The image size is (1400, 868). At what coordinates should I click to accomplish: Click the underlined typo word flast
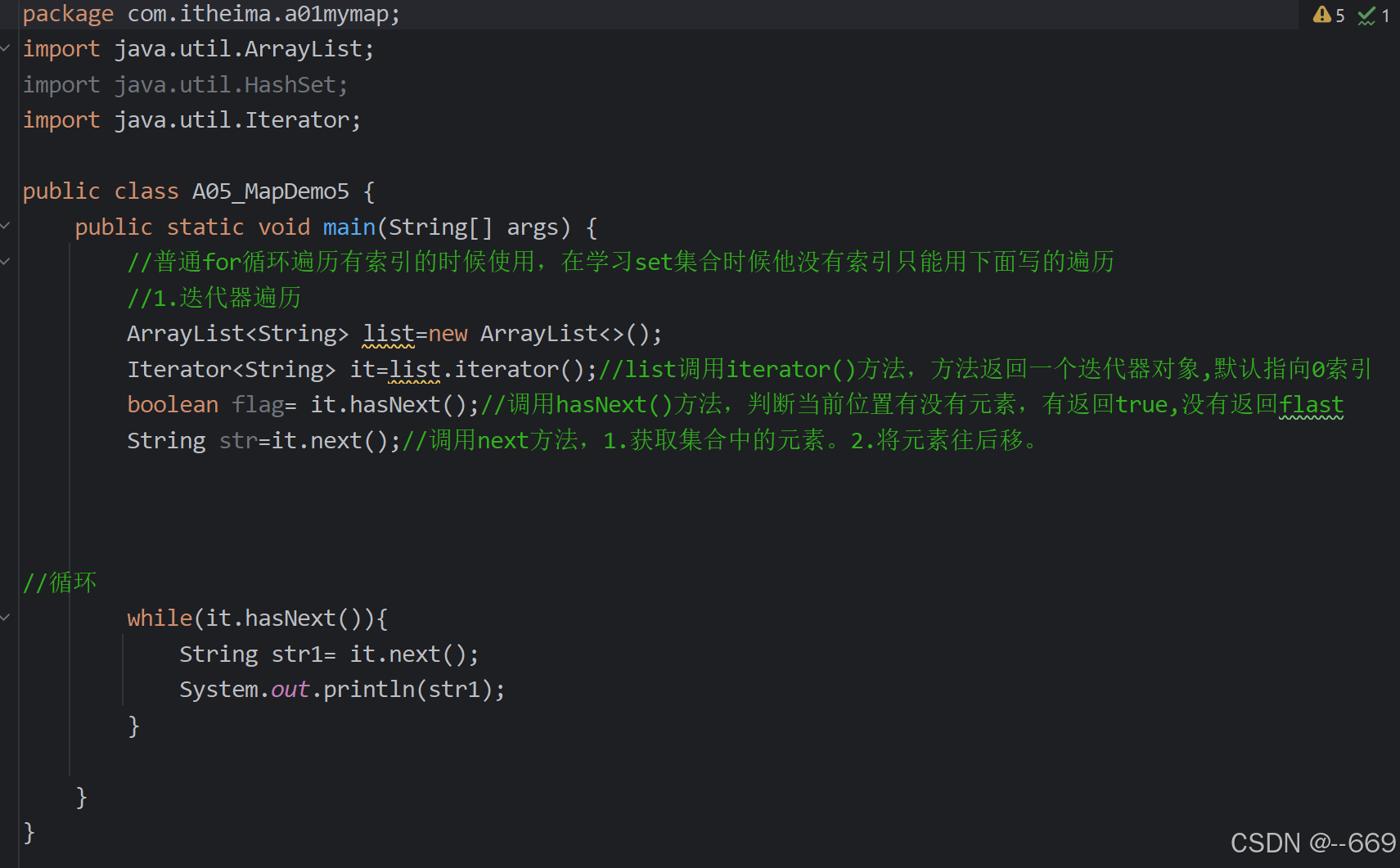click(x=1311, y=403)
